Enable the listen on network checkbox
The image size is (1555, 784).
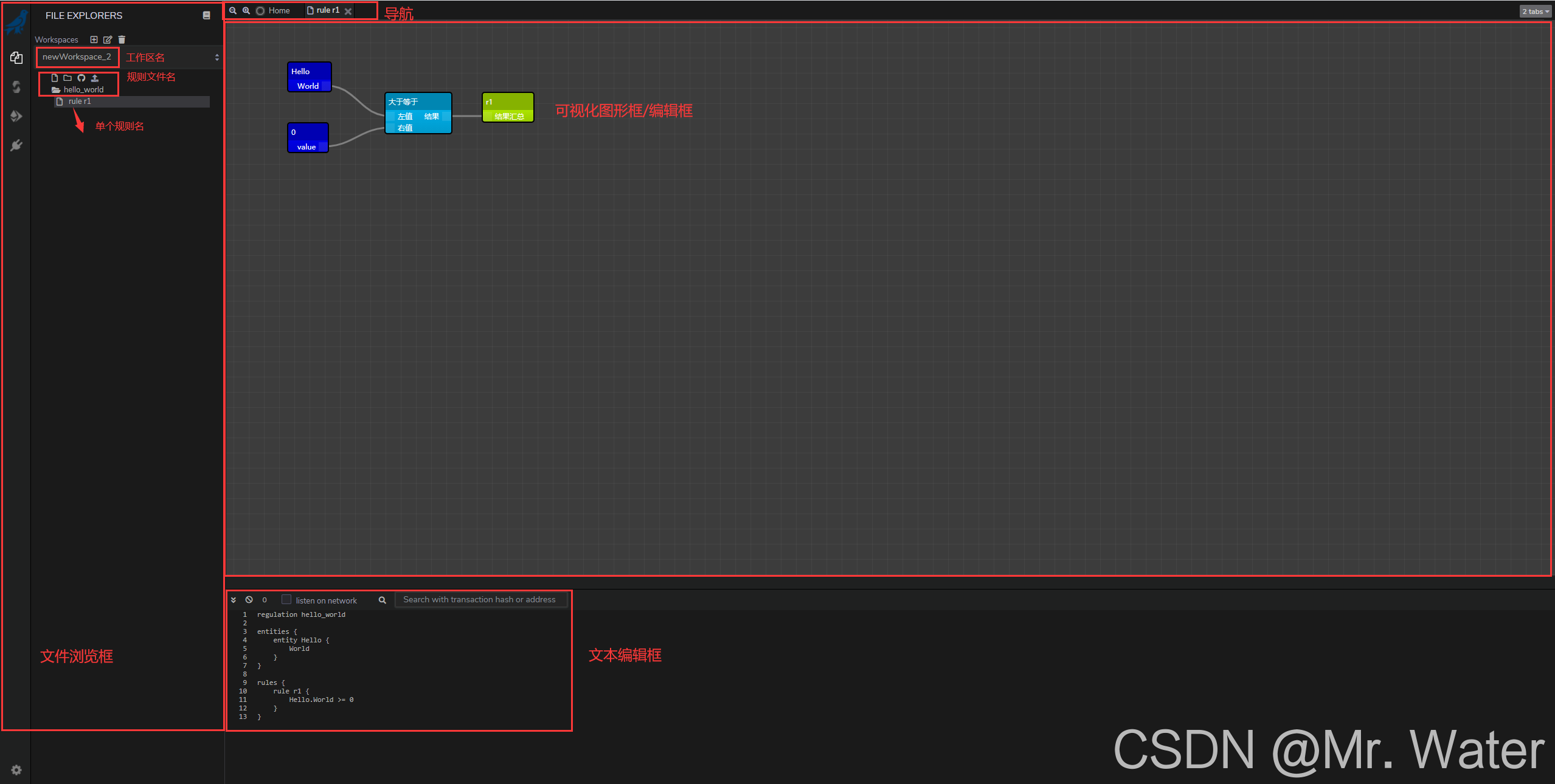[x=286, y=599]
